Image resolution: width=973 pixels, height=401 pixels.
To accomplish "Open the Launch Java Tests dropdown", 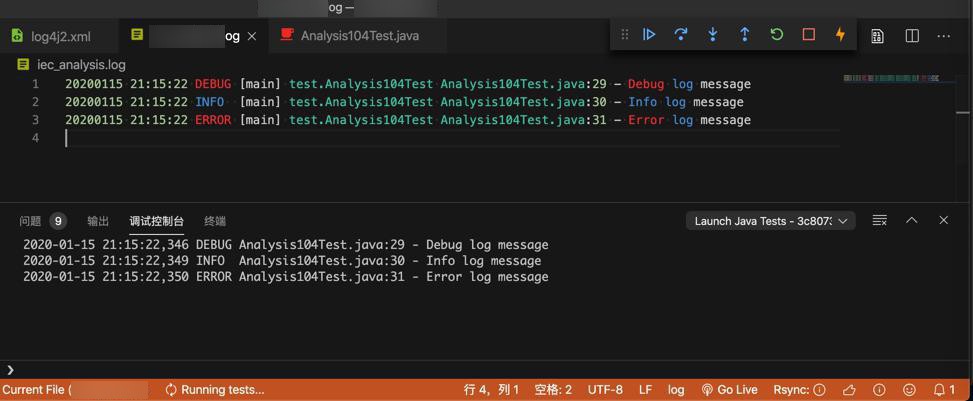I will click(770, 221).
